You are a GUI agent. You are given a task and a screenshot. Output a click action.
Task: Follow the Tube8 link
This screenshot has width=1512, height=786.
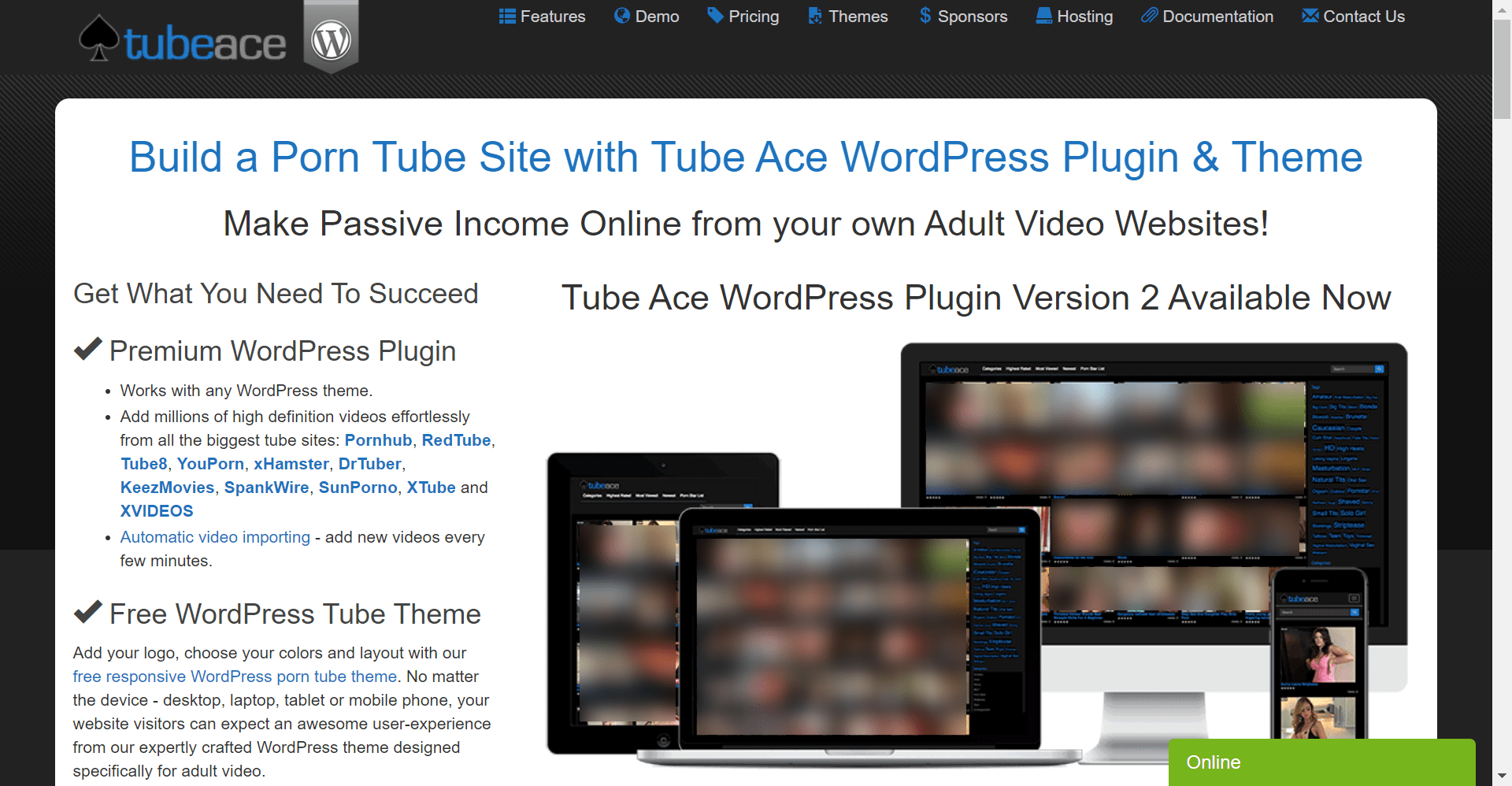[144, 464]
